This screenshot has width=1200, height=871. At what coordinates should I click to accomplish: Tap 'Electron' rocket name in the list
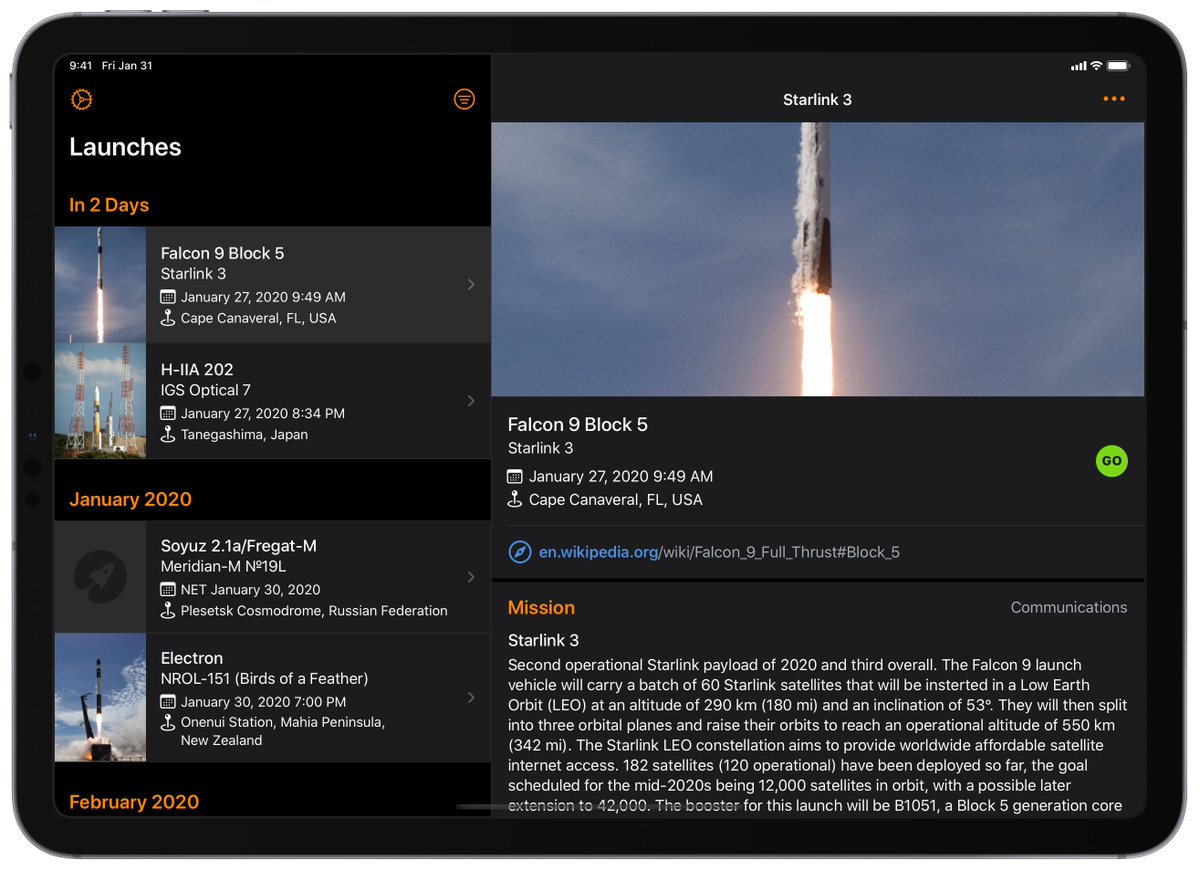coord(192,658)
